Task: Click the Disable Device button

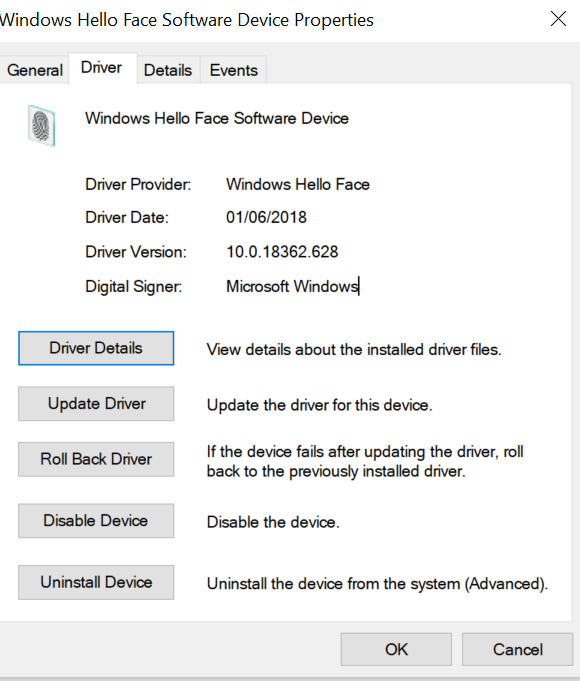Action: [x=96, y=521]
